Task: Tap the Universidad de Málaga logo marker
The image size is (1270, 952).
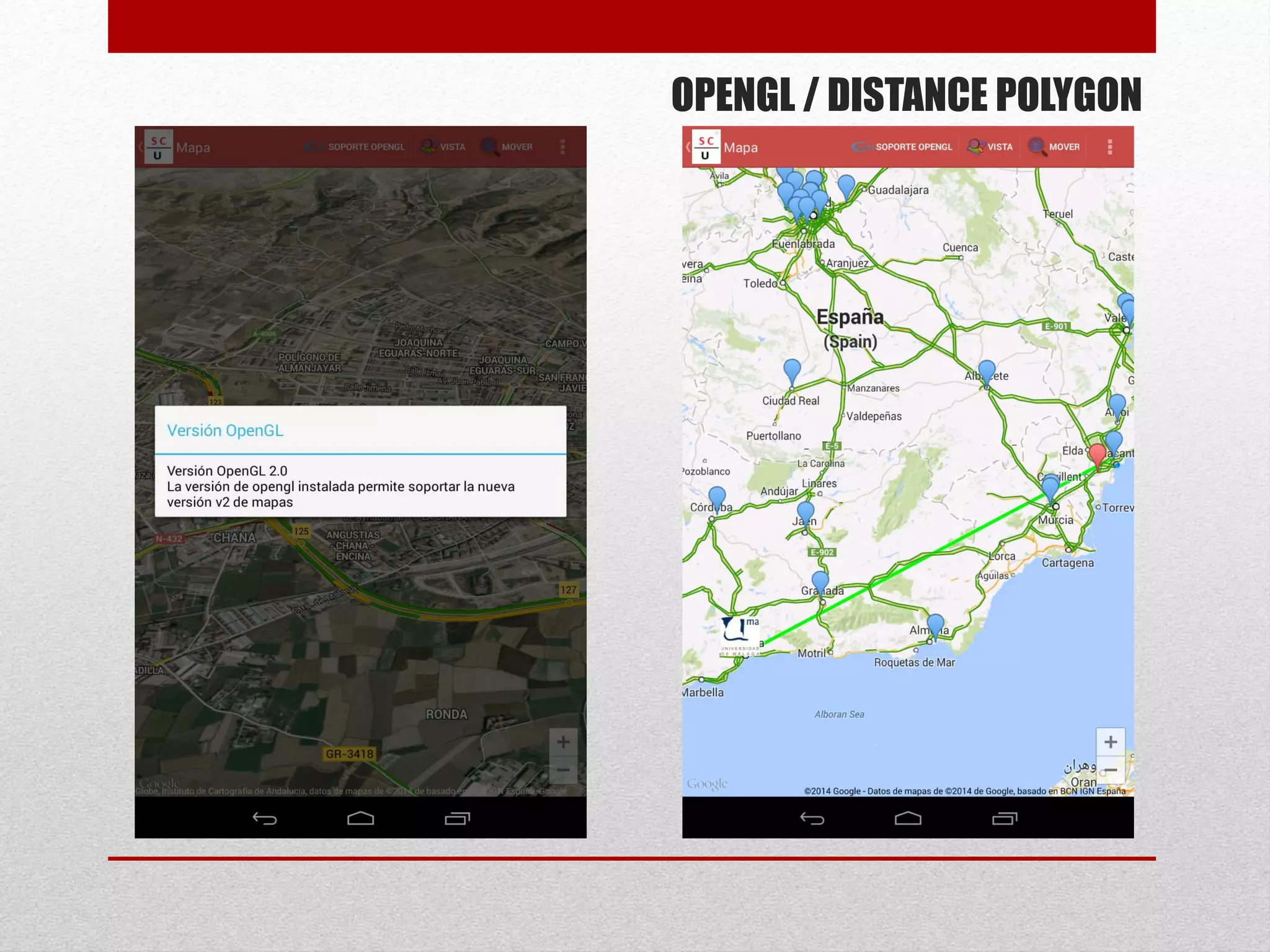Action: [740, 636]
